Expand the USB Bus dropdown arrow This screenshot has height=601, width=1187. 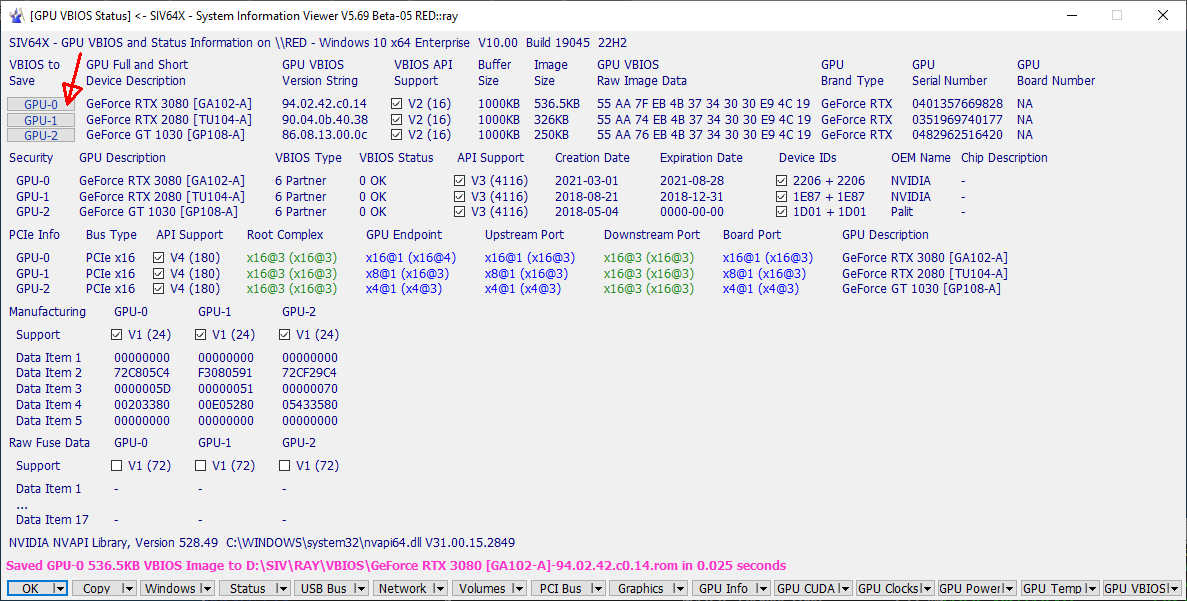[360, 588]
